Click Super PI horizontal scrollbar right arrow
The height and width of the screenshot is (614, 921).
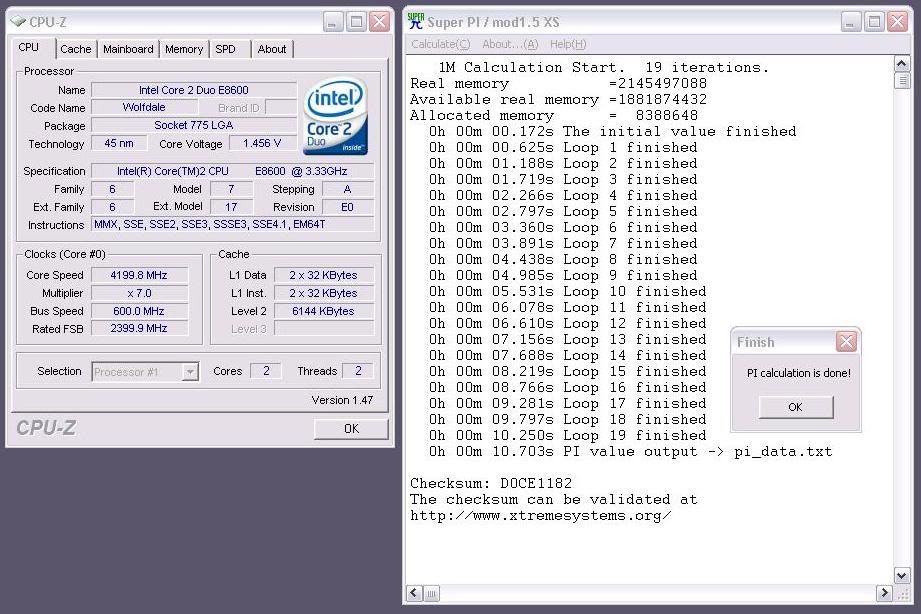click(884, 593)
